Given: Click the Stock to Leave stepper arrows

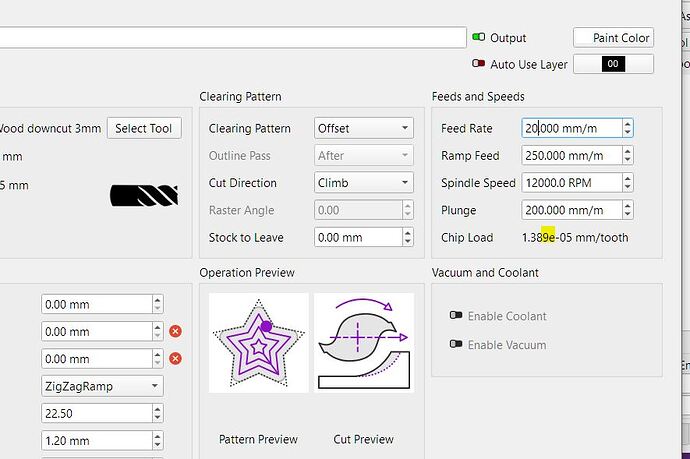Looking at the screenshot, I should coord(407,238).
